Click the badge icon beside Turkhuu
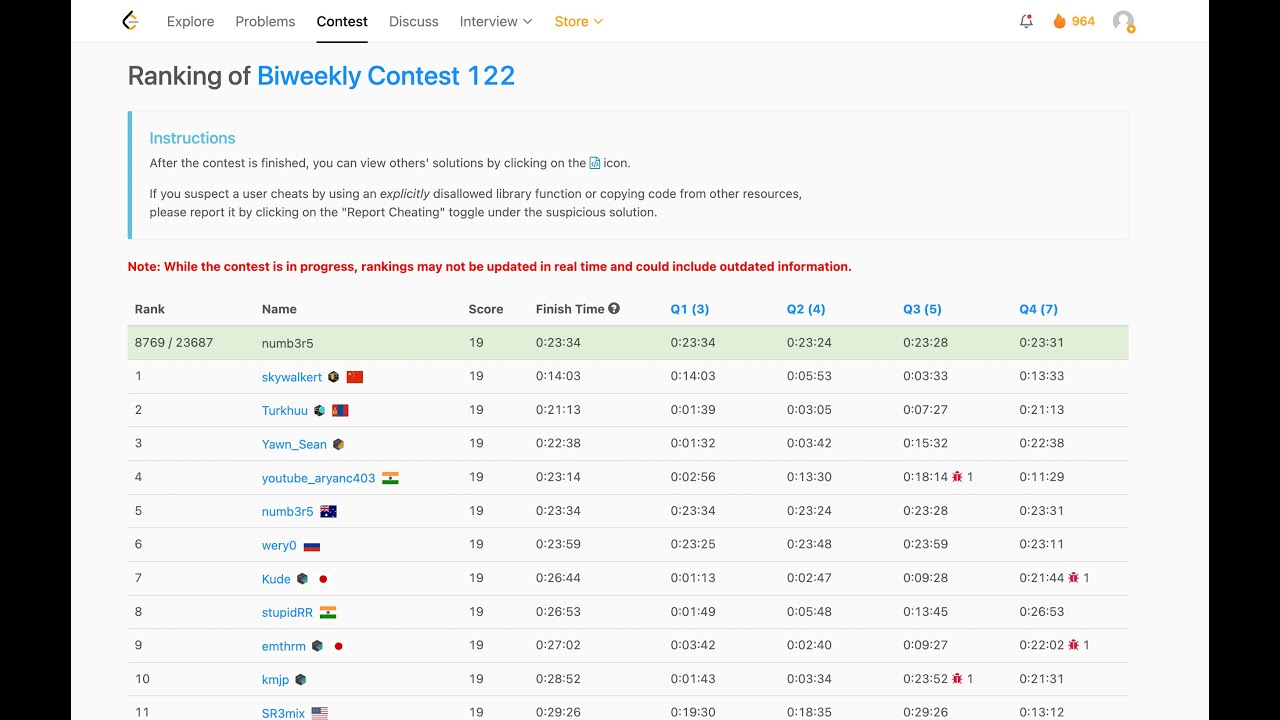 (320, 411)
